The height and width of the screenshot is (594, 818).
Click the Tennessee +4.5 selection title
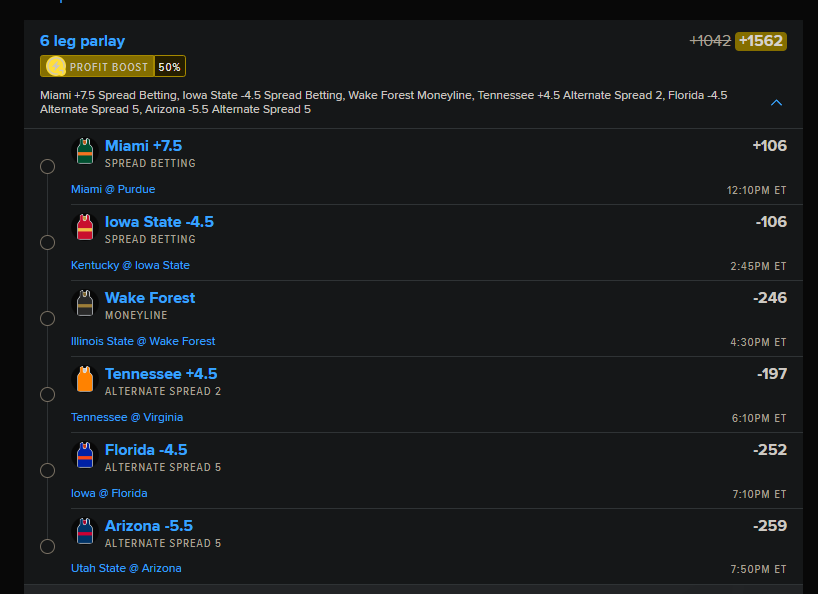pos(161,374)
